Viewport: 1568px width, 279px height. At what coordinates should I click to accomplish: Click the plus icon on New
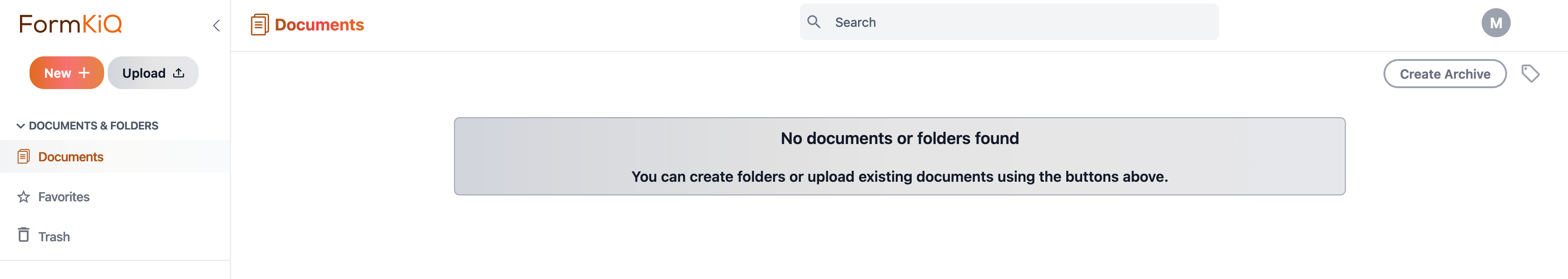click(x=84, y=73)
